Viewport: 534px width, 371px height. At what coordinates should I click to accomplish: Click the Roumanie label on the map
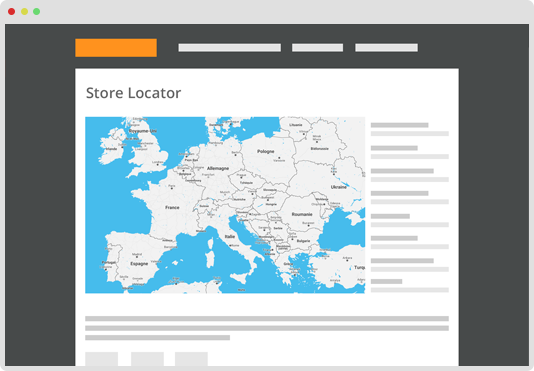pos(302,214)
